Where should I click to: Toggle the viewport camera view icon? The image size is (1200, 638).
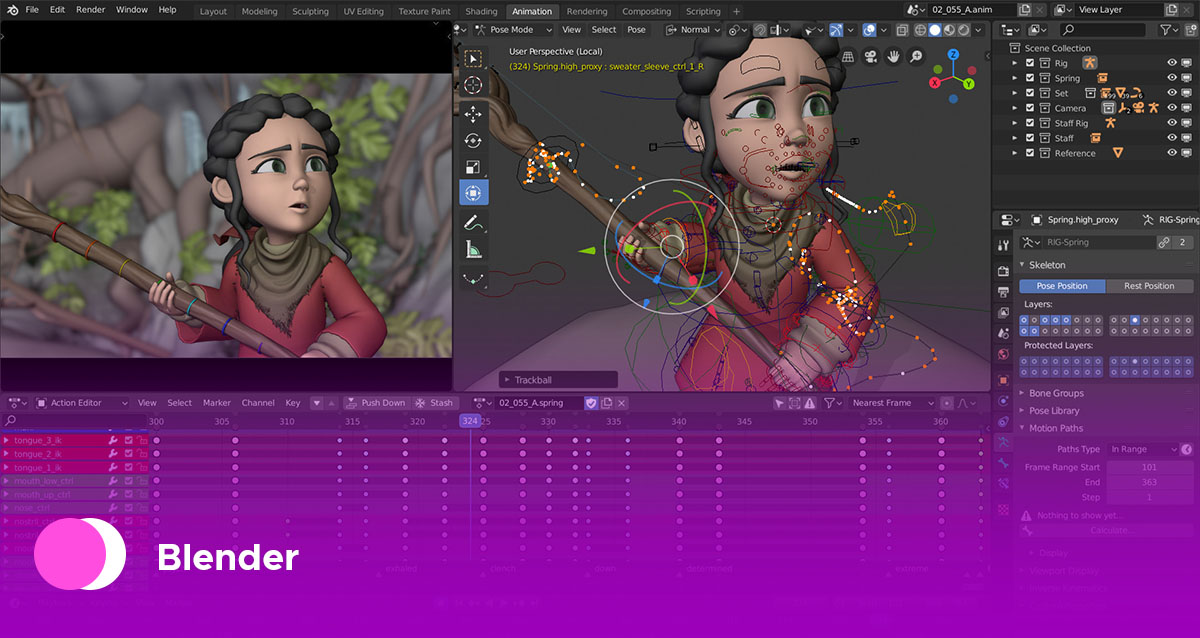click(871, 56)
